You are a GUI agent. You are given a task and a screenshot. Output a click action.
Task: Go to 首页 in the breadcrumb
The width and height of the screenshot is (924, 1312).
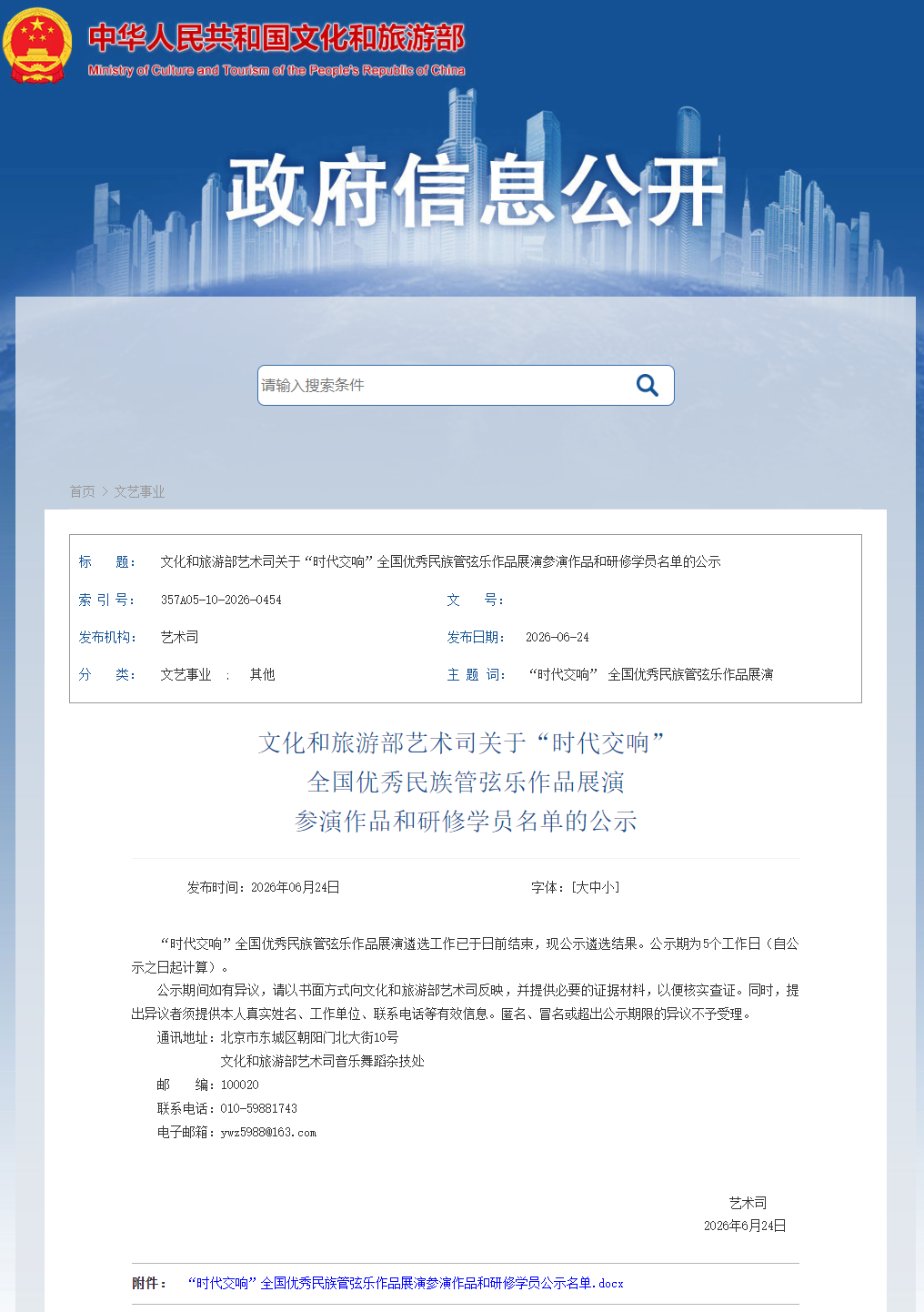point(83,491)
